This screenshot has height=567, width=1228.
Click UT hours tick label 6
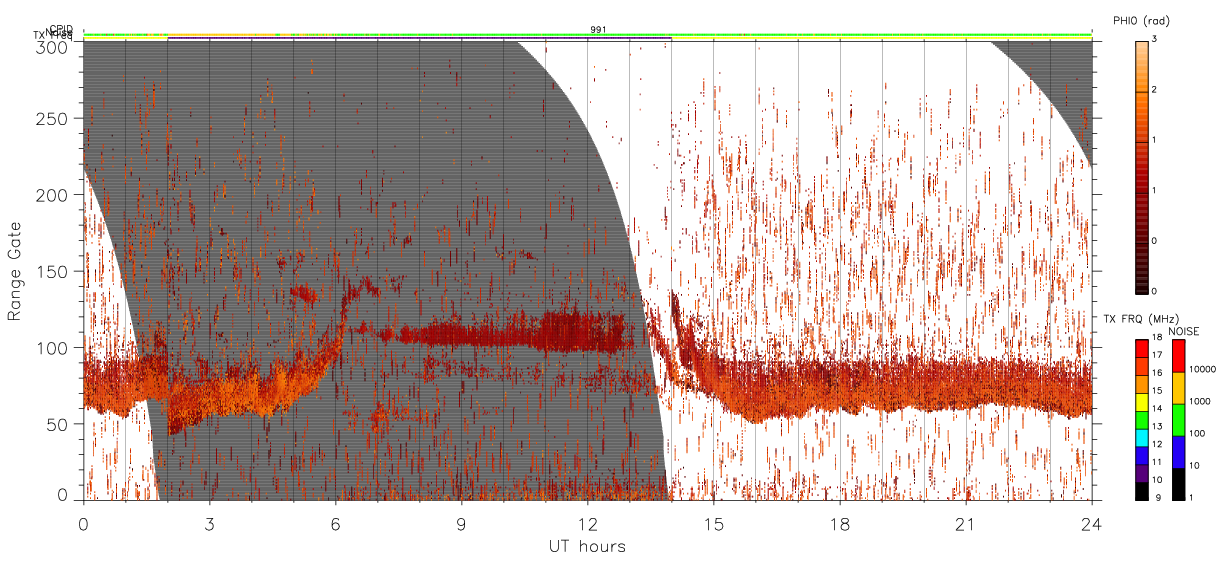click(335, 524)
